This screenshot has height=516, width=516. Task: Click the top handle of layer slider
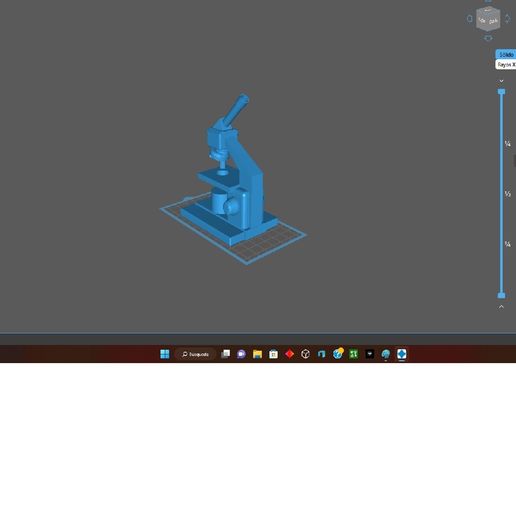click(501, 92)
